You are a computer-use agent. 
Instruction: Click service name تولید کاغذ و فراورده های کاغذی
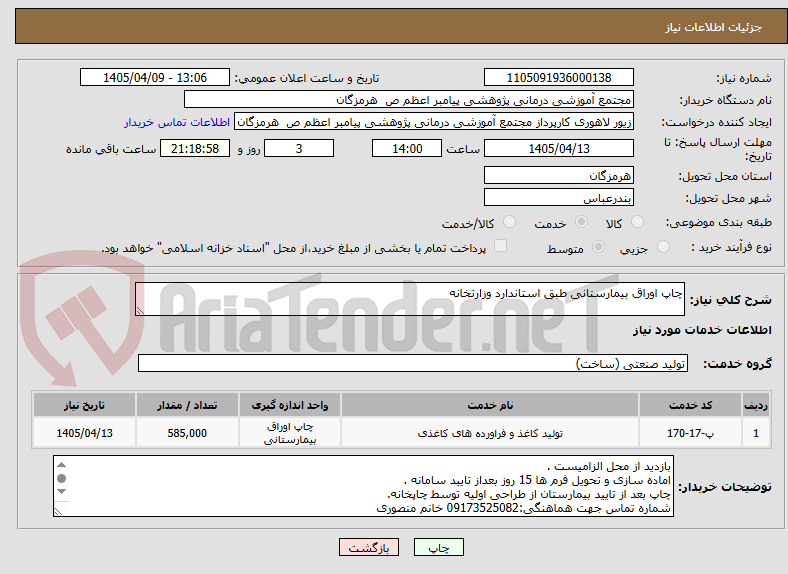[x=490, y=433]
